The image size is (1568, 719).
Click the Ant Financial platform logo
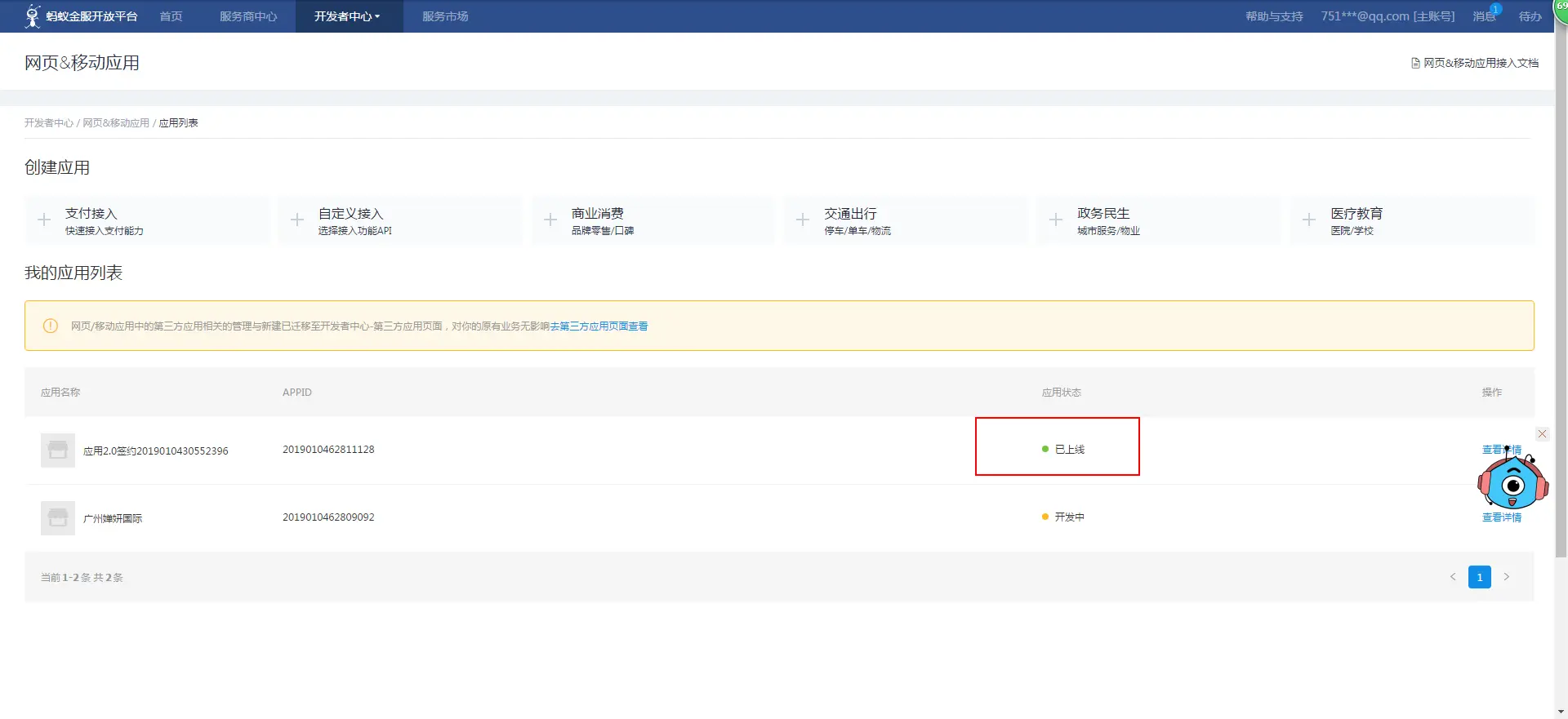point(81,16)
